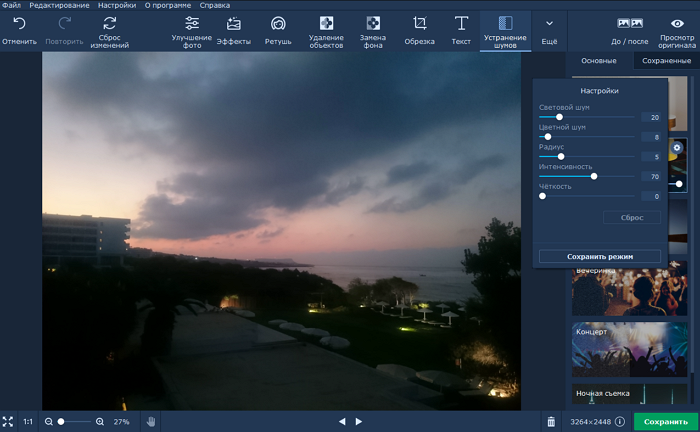Open the gear settings on the preset thumbnail
The image size is (700, 432).
677,148
